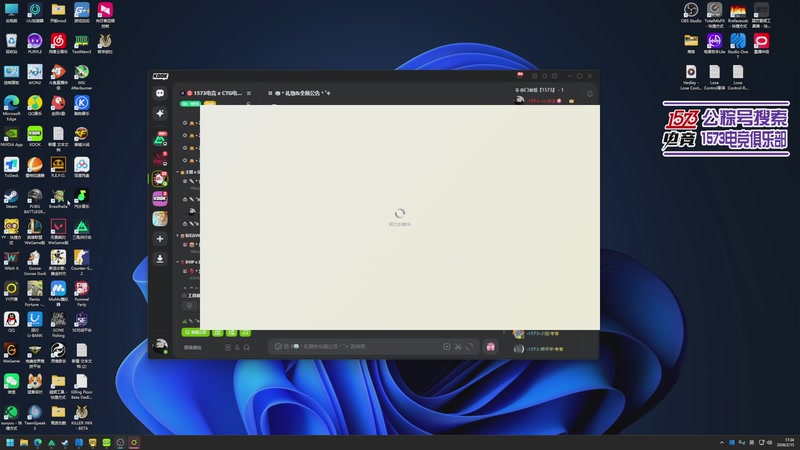The width and height of the screenshot is (800, 450).
Task: Open TestMem5 desktop shortcut
Action: pyautogui.click(x=82, y=44)
